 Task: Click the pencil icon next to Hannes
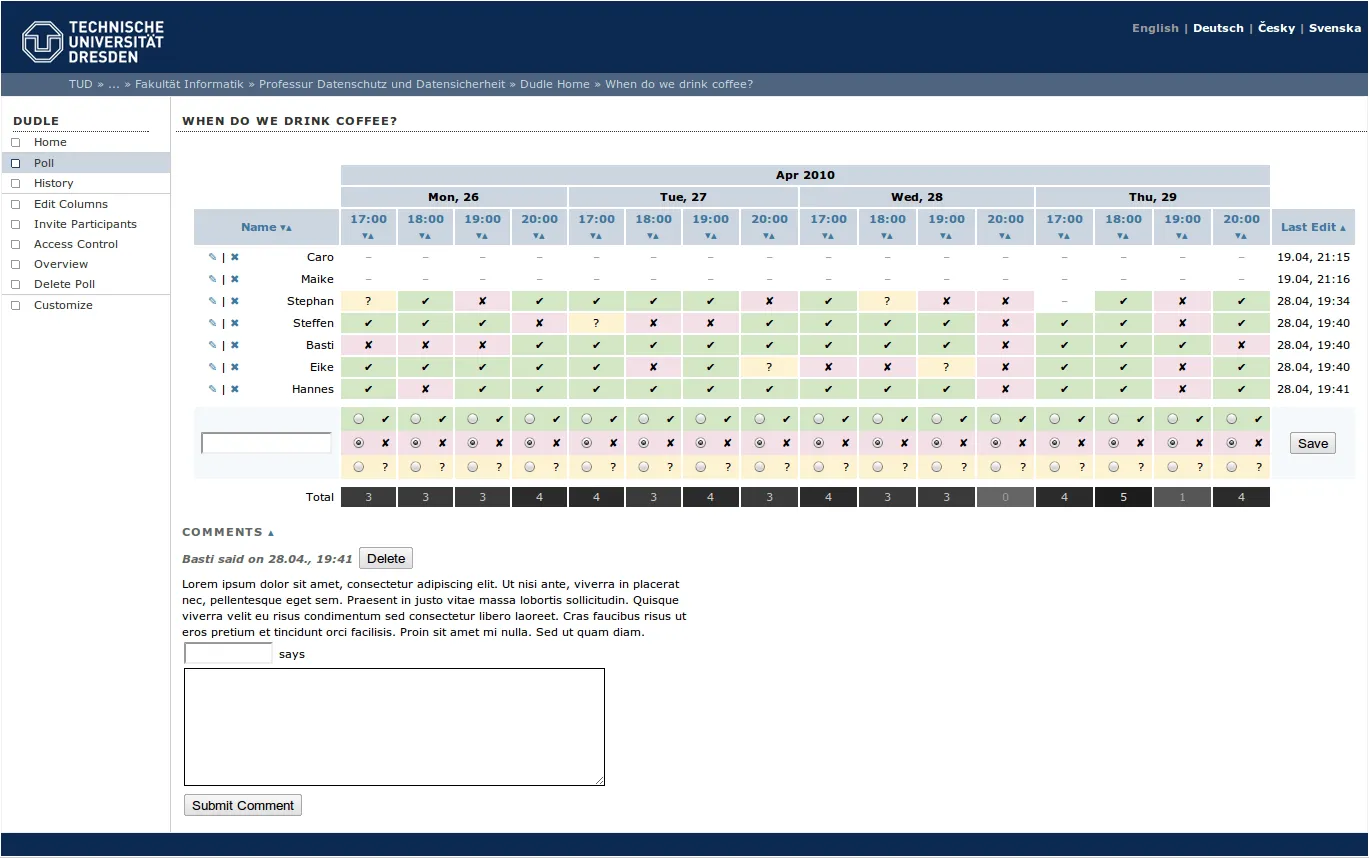(211, 389)
